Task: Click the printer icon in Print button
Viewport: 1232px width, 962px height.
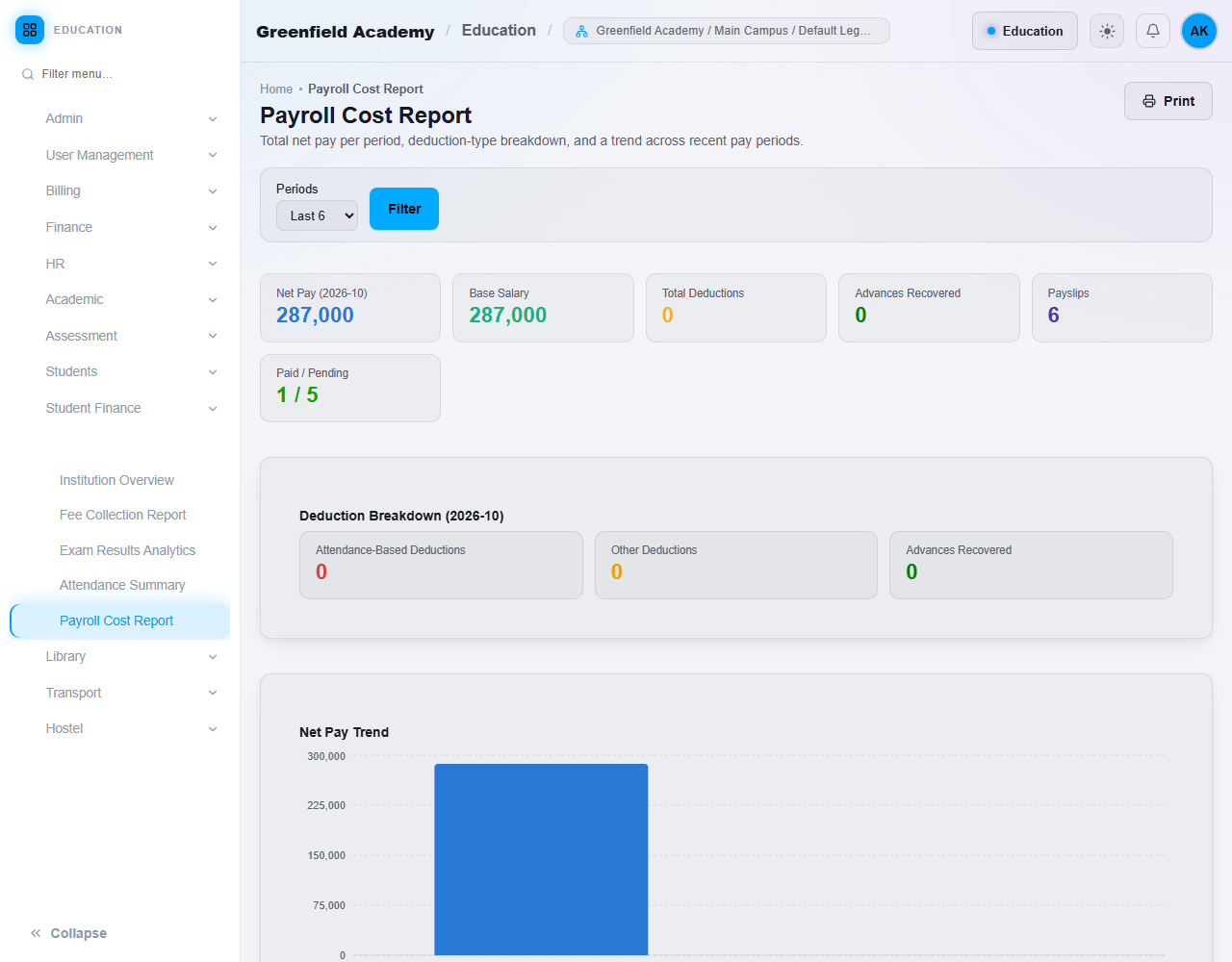Action: click(x=1149, y=101)
